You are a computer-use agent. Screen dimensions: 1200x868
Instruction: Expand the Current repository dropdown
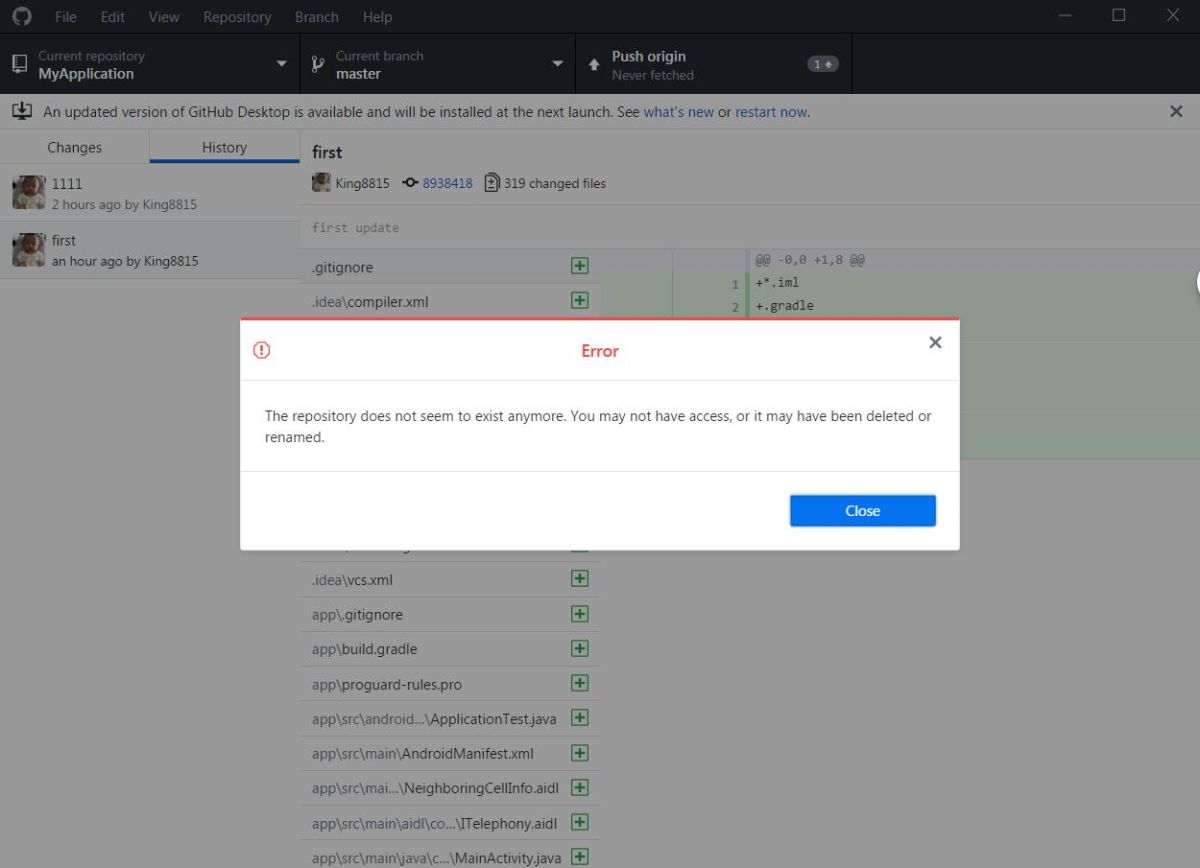tap(150, 64)
